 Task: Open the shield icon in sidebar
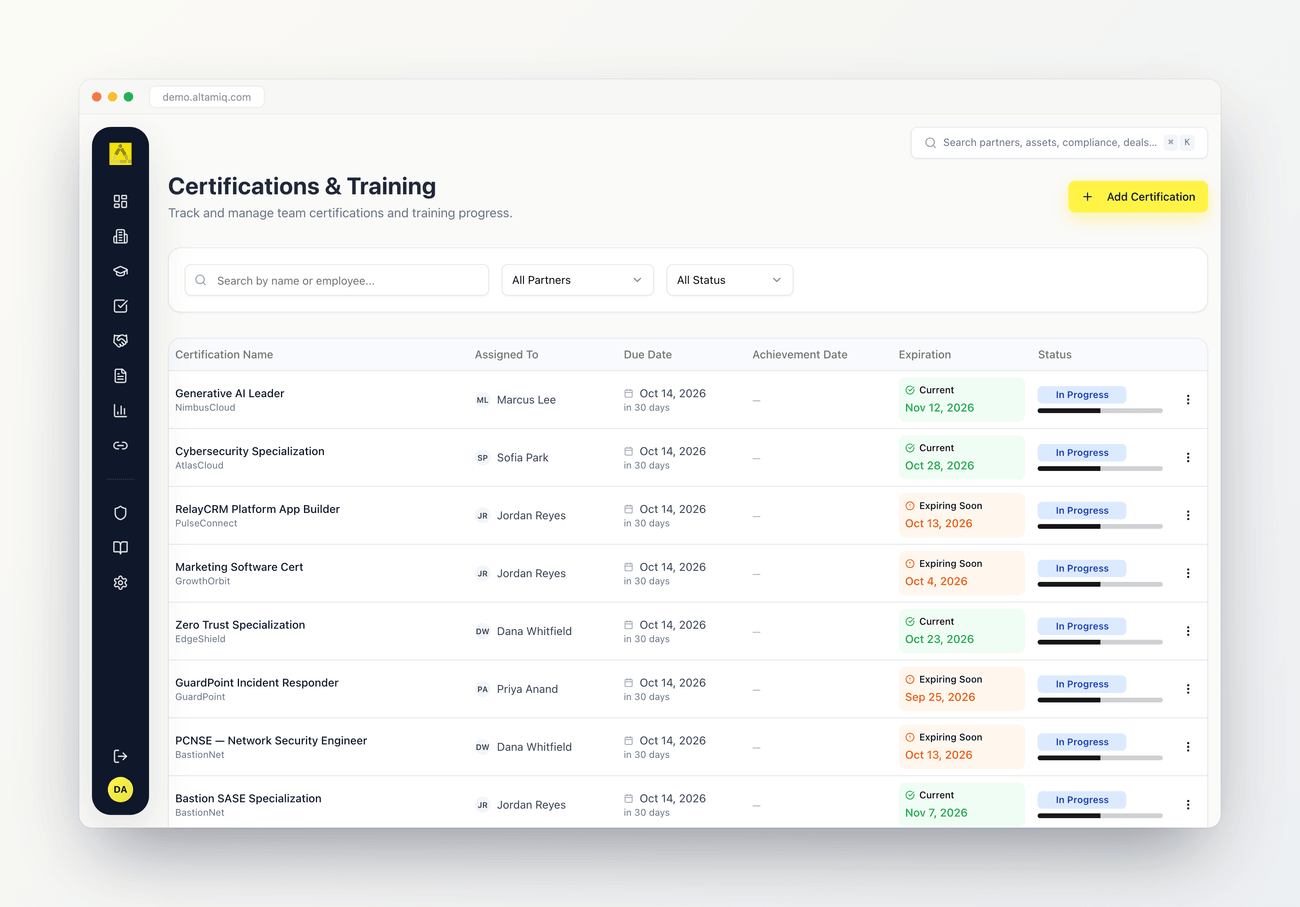pos(120,513)
